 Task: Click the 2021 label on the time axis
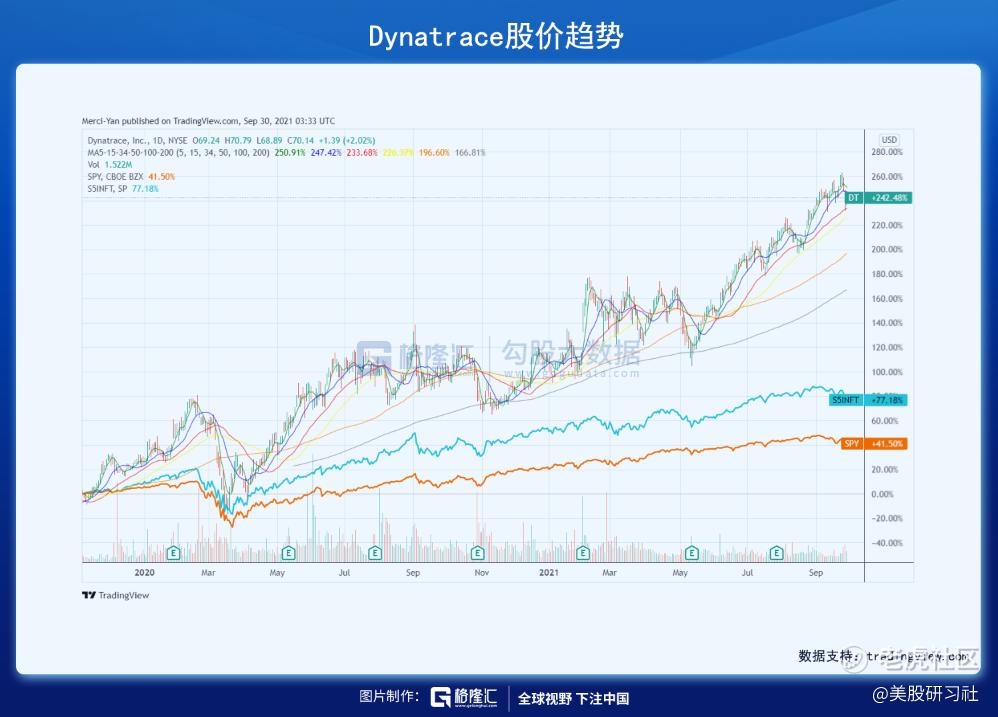pyautogui.click(x=549, y=573)
